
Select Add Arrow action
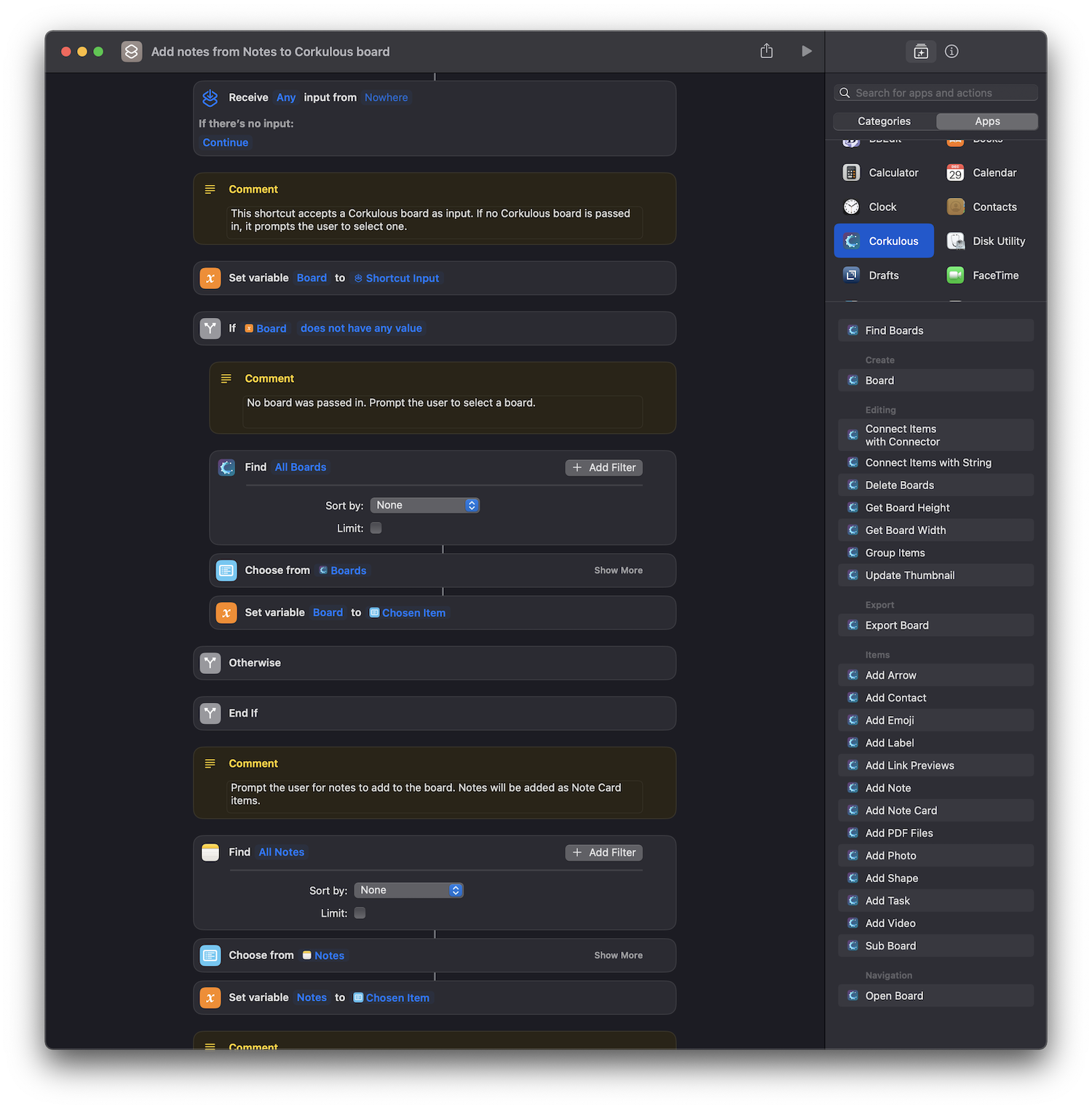(936, 675)
